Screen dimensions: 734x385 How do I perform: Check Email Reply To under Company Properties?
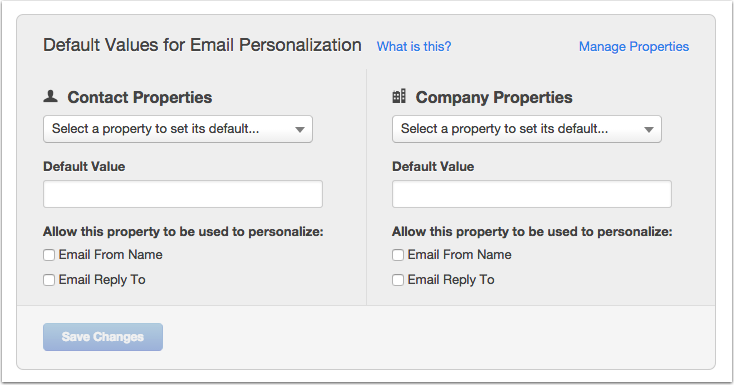[x=398, y=280]
